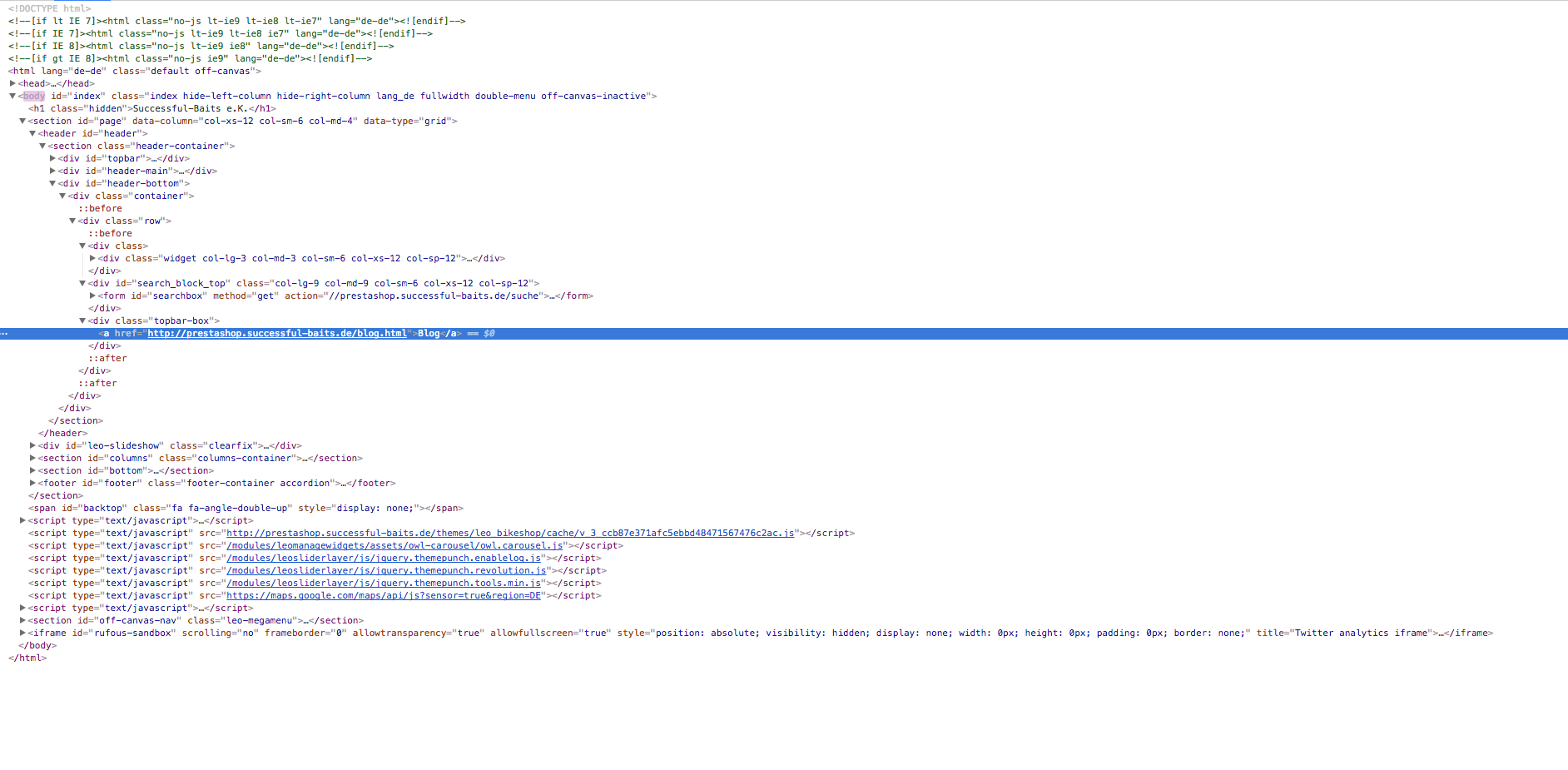Select the <!DOCTYPE html> line
Screen dimensions: 1568x770
50,8
